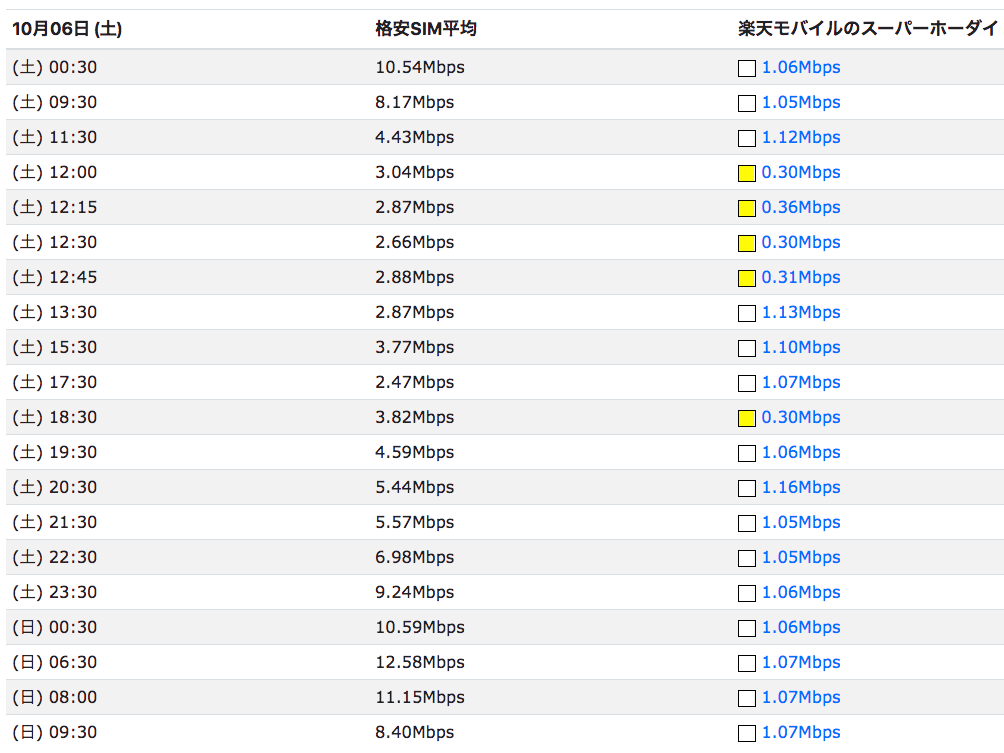Viewport: 1004px width, 753px height.
Task: Click the white box in Sunday 06:30 row
Action: pos(747,663)
